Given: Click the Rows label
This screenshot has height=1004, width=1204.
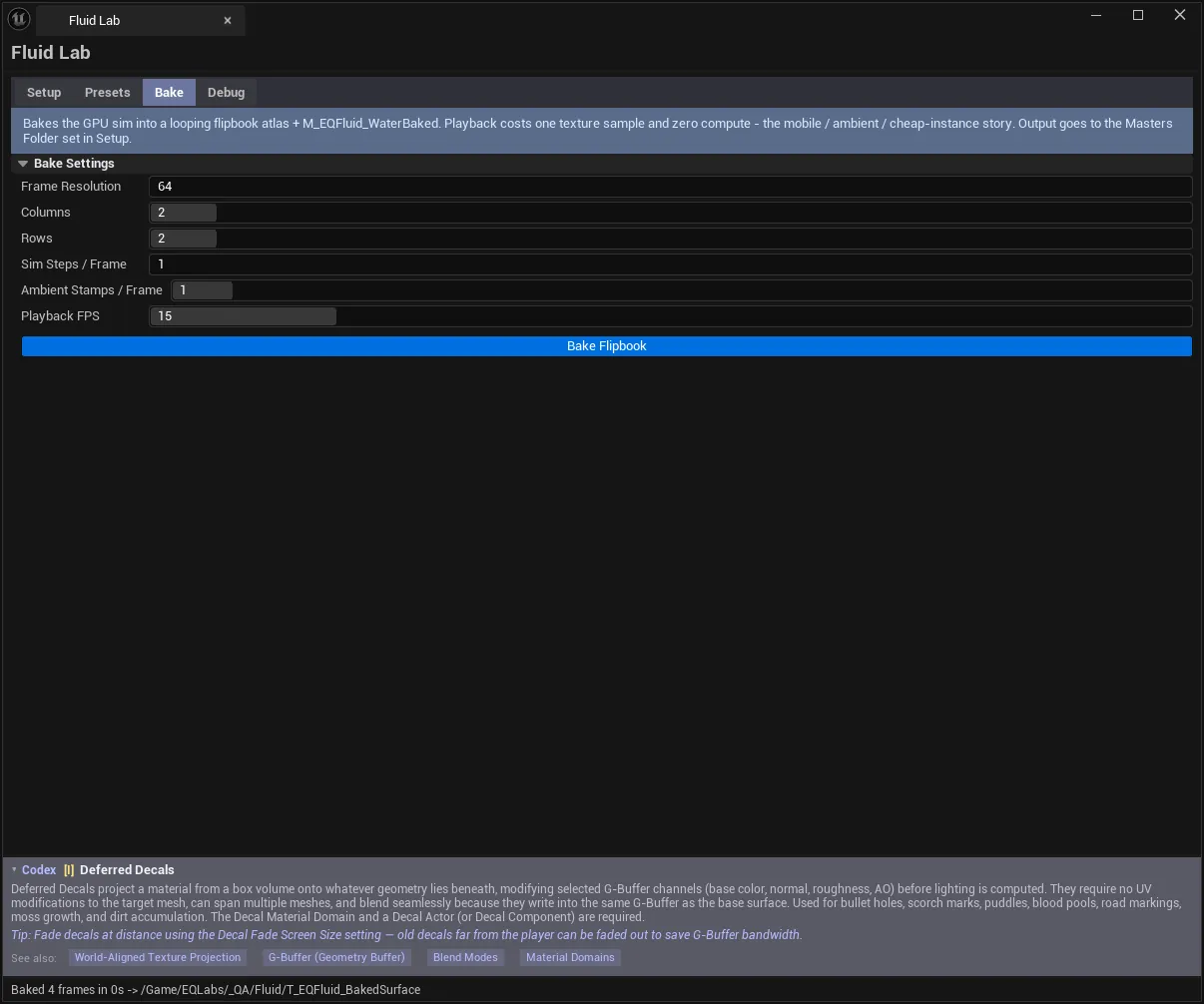Looking at the screenshot, I should coord(37,239).
